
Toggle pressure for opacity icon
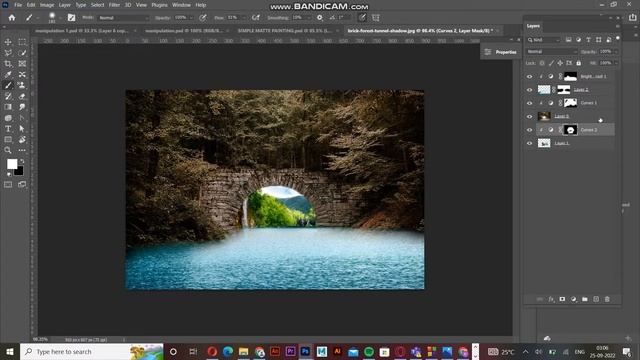[203, 18]
